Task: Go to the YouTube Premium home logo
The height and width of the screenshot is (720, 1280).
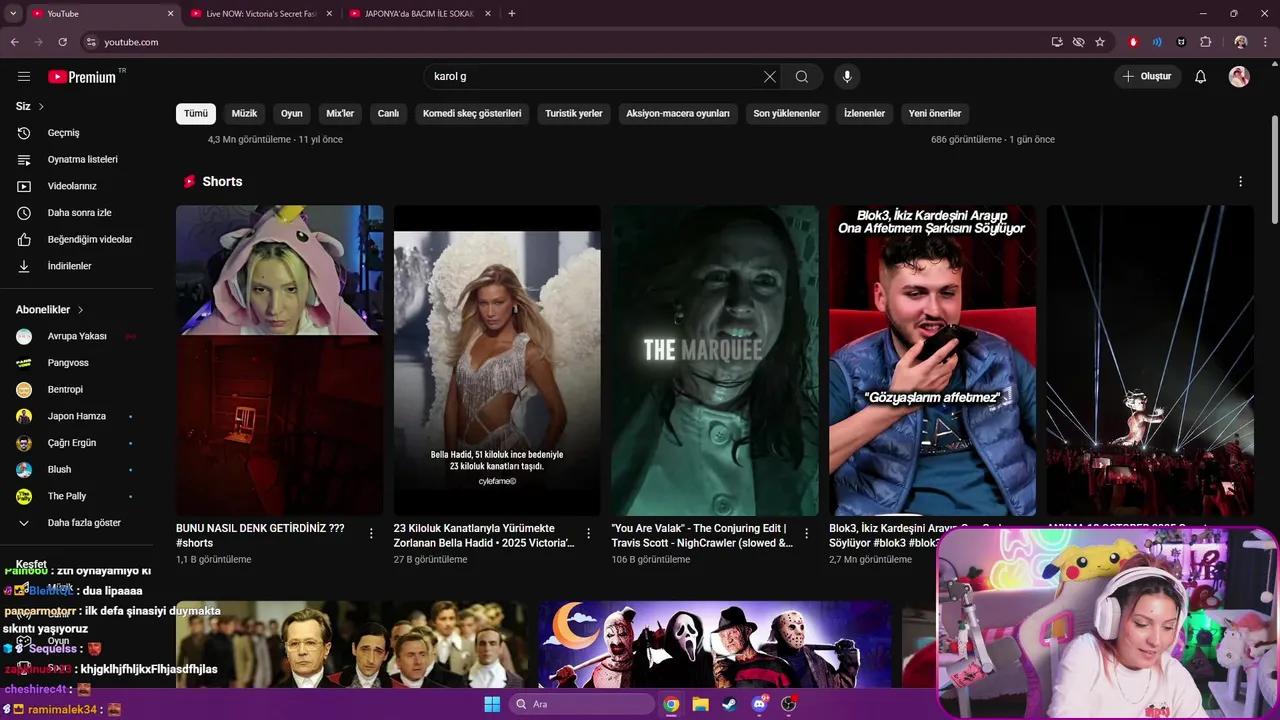Action: (82, 77)
